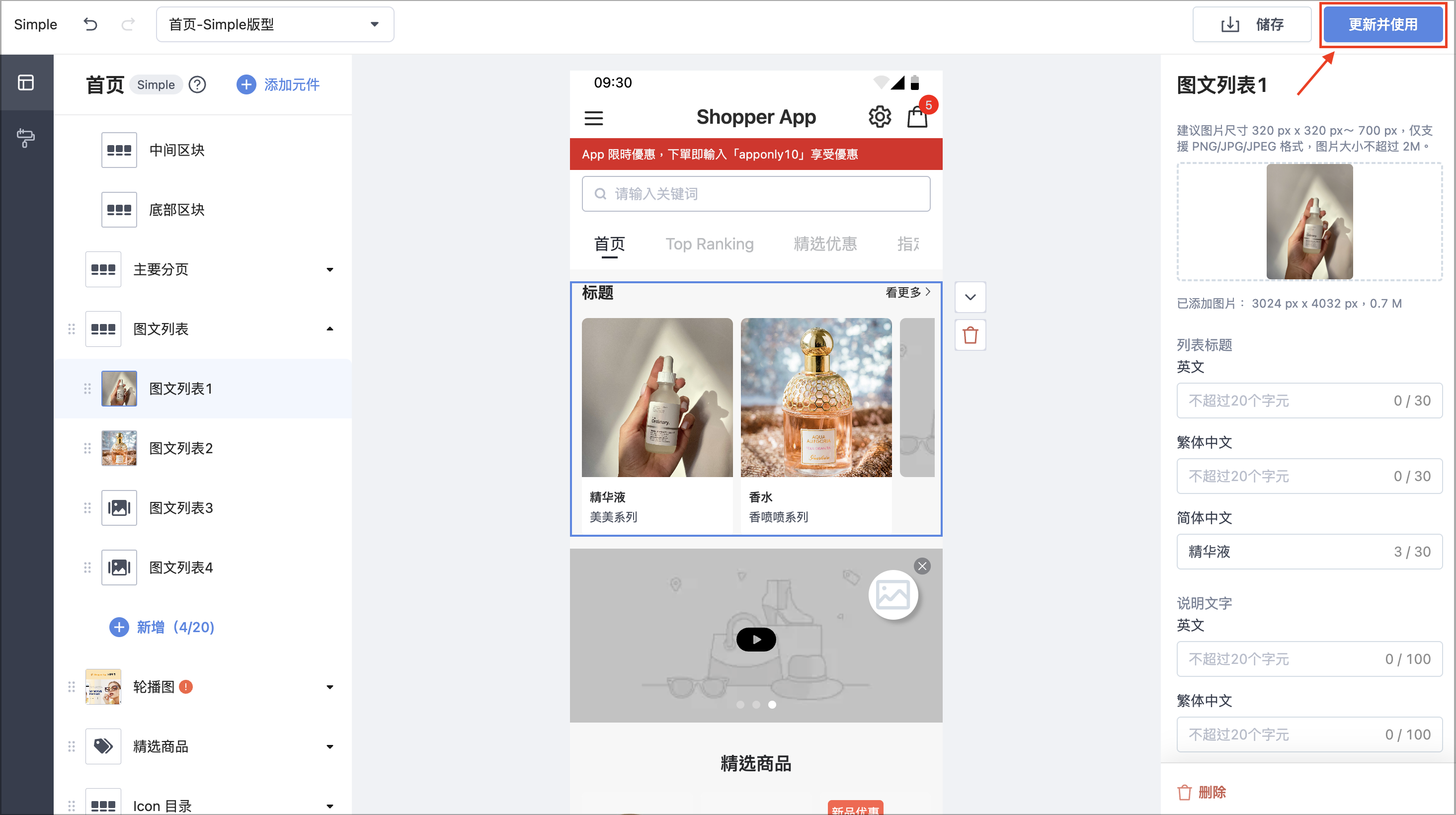Click the 香水 product card
This screenshot has height=815, width=1456.
coord(816,425)
